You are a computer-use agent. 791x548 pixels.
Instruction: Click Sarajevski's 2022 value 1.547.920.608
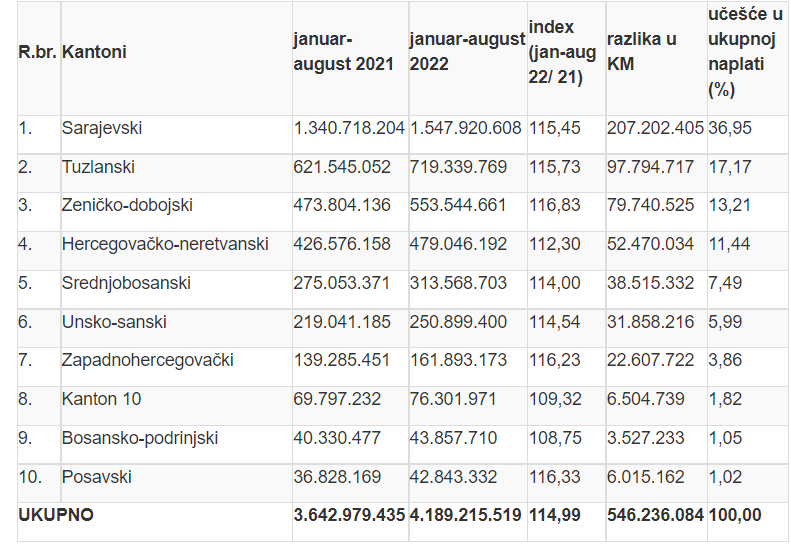pos(466,129)
